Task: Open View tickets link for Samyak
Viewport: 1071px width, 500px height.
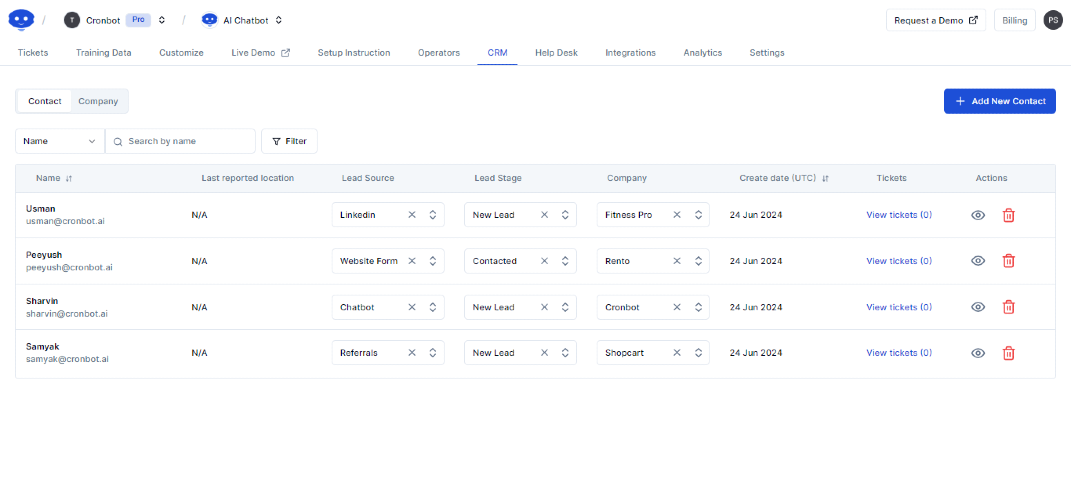Action: [x=899, y=353]
